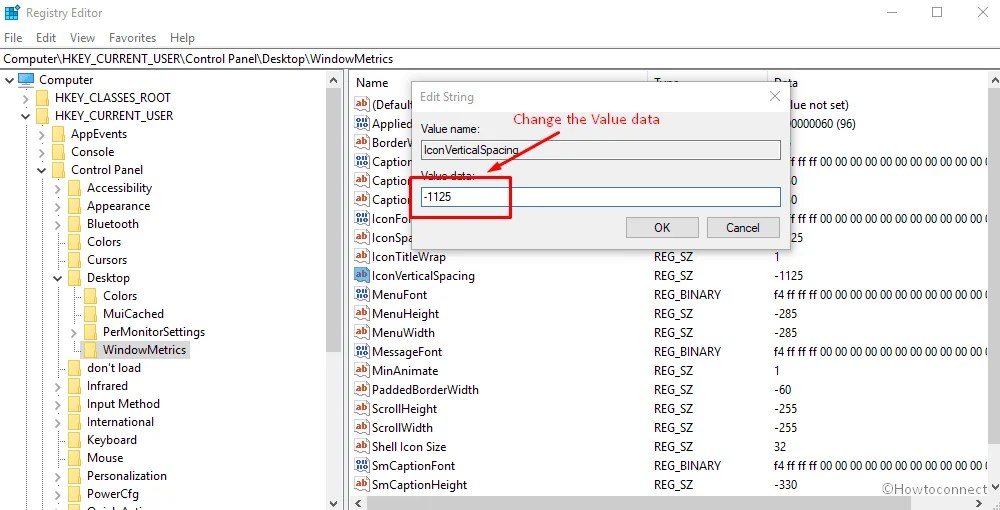Click the MenuFont binary value icon
Image resolution: width=1000 pixels, height=510 pixels.
click(362, 295)
